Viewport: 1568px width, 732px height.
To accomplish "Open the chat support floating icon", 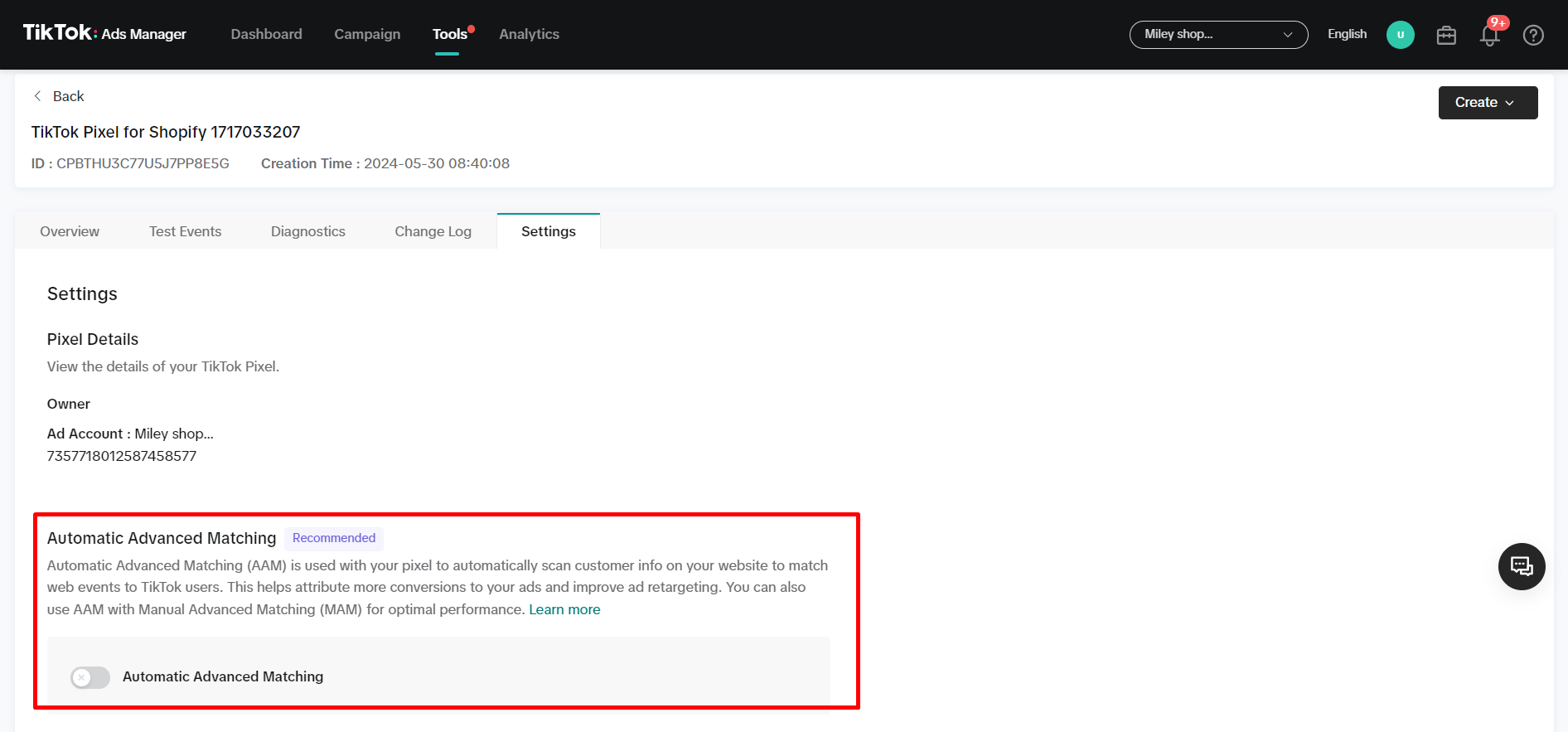I will point(1521,566).
